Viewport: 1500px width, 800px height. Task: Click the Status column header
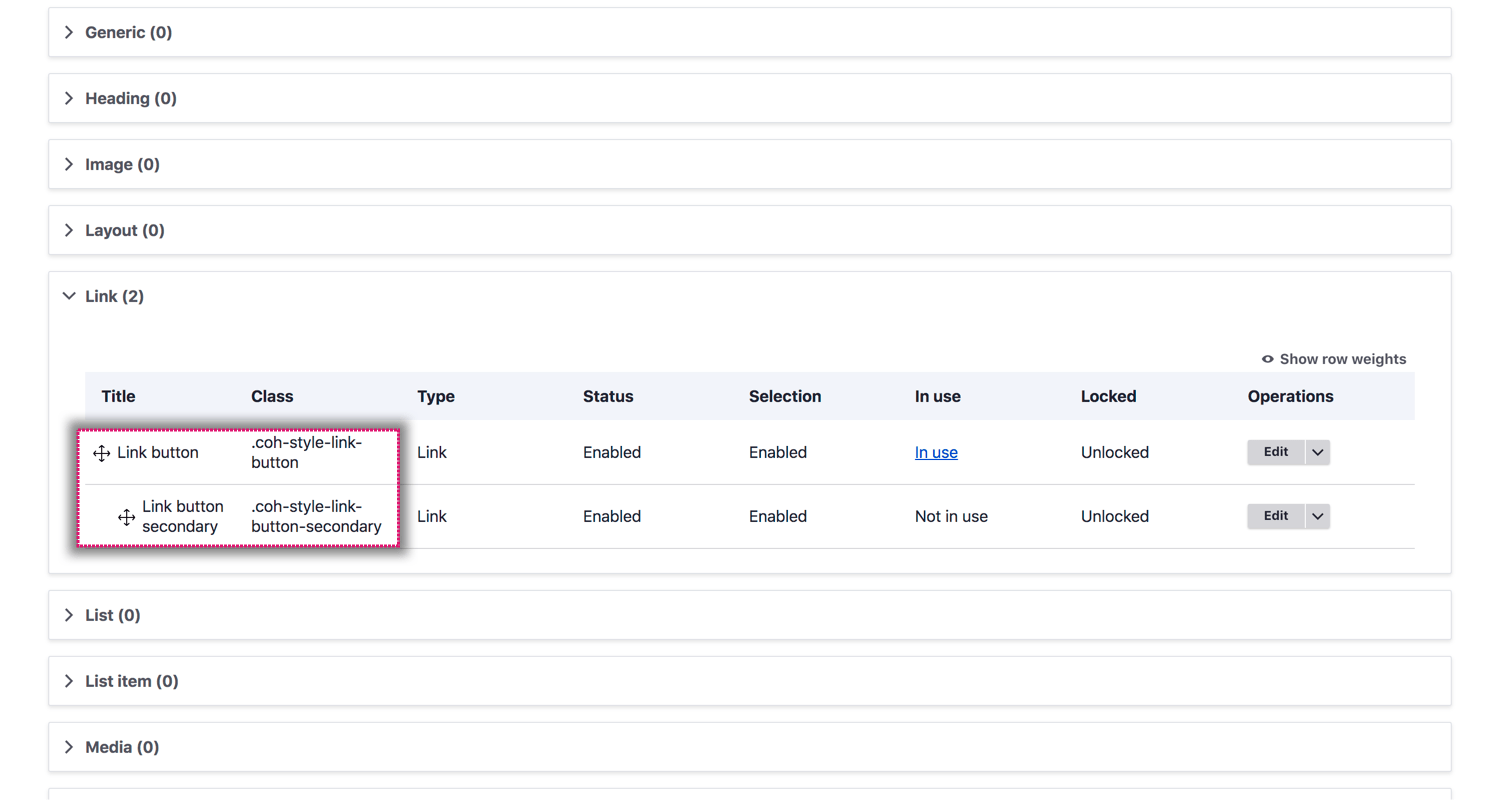click(x=608, y=396)
